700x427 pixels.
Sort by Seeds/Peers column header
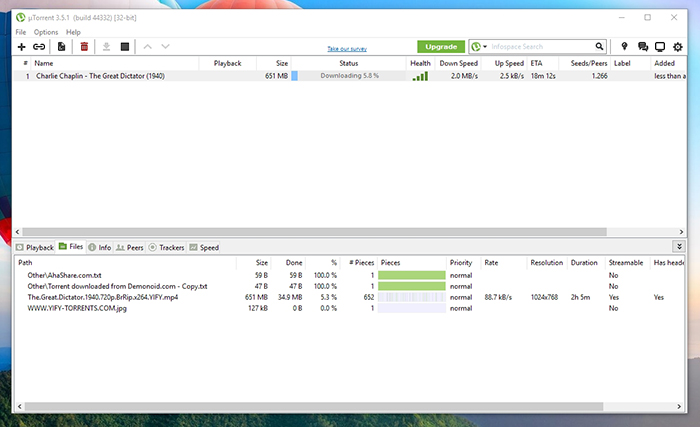point(588,63)
